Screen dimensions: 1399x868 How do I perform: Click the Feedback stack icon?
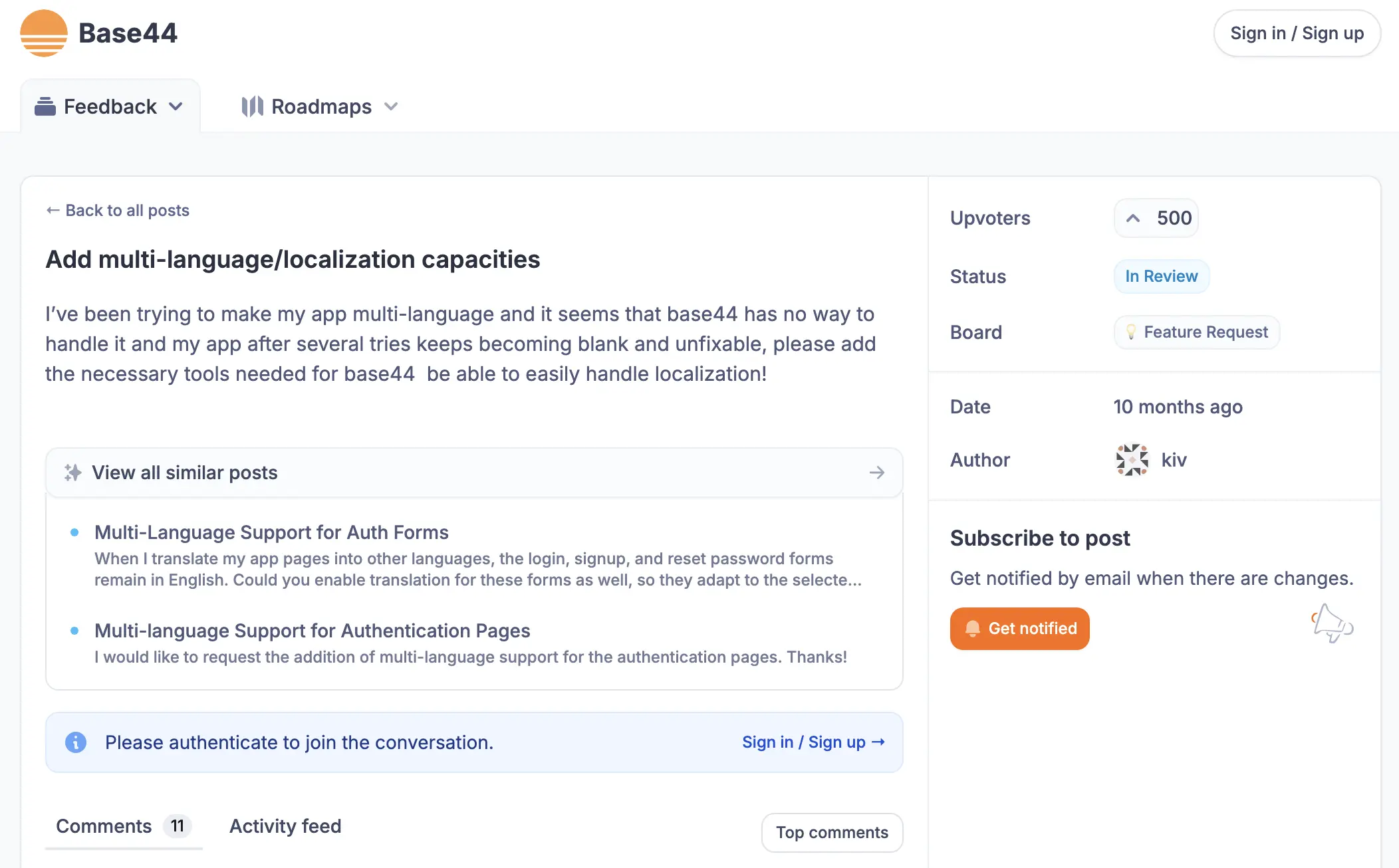coord(45,106)
